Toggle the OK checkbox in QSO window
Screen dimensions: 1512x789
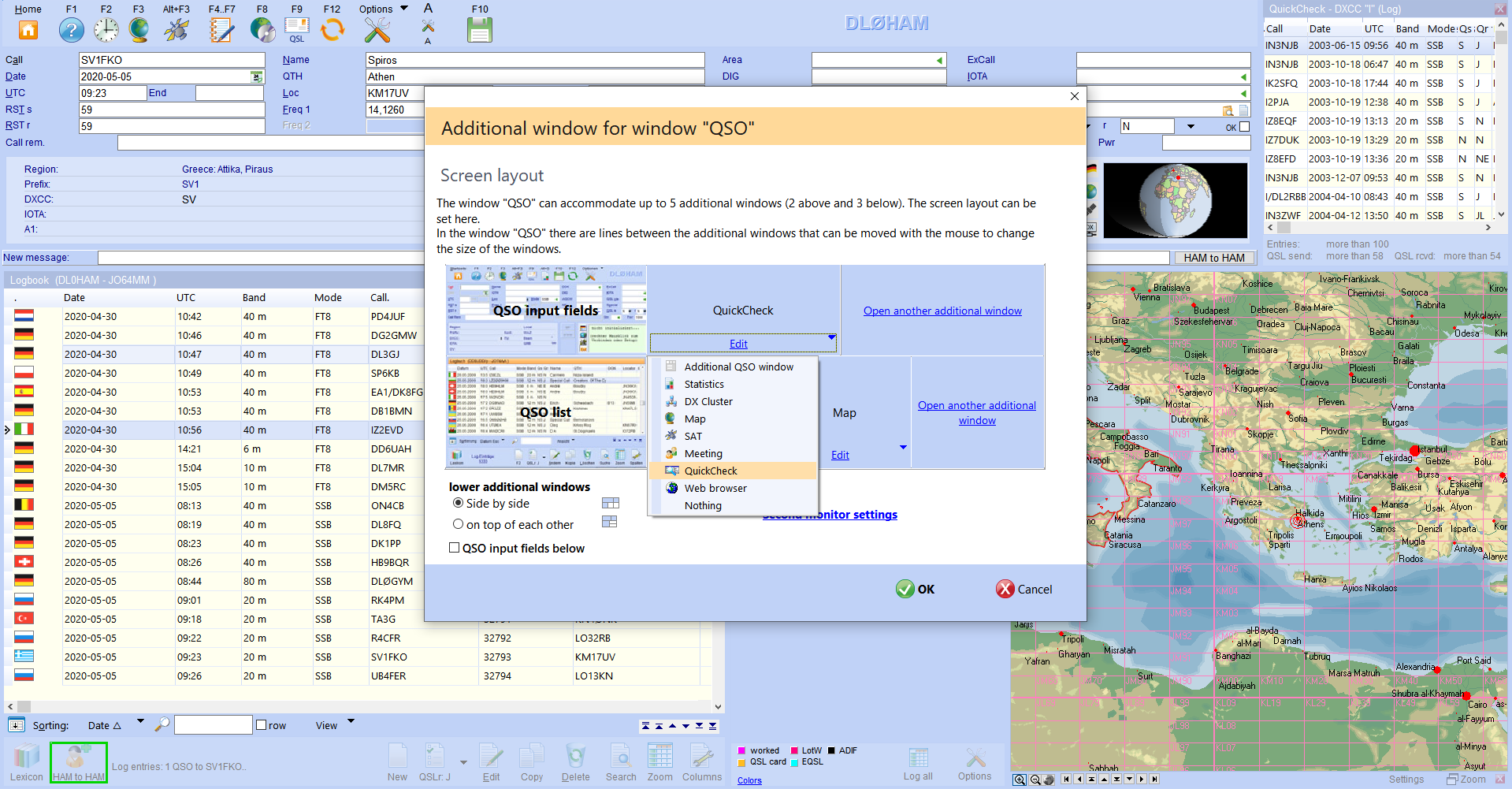[1244, 127]
